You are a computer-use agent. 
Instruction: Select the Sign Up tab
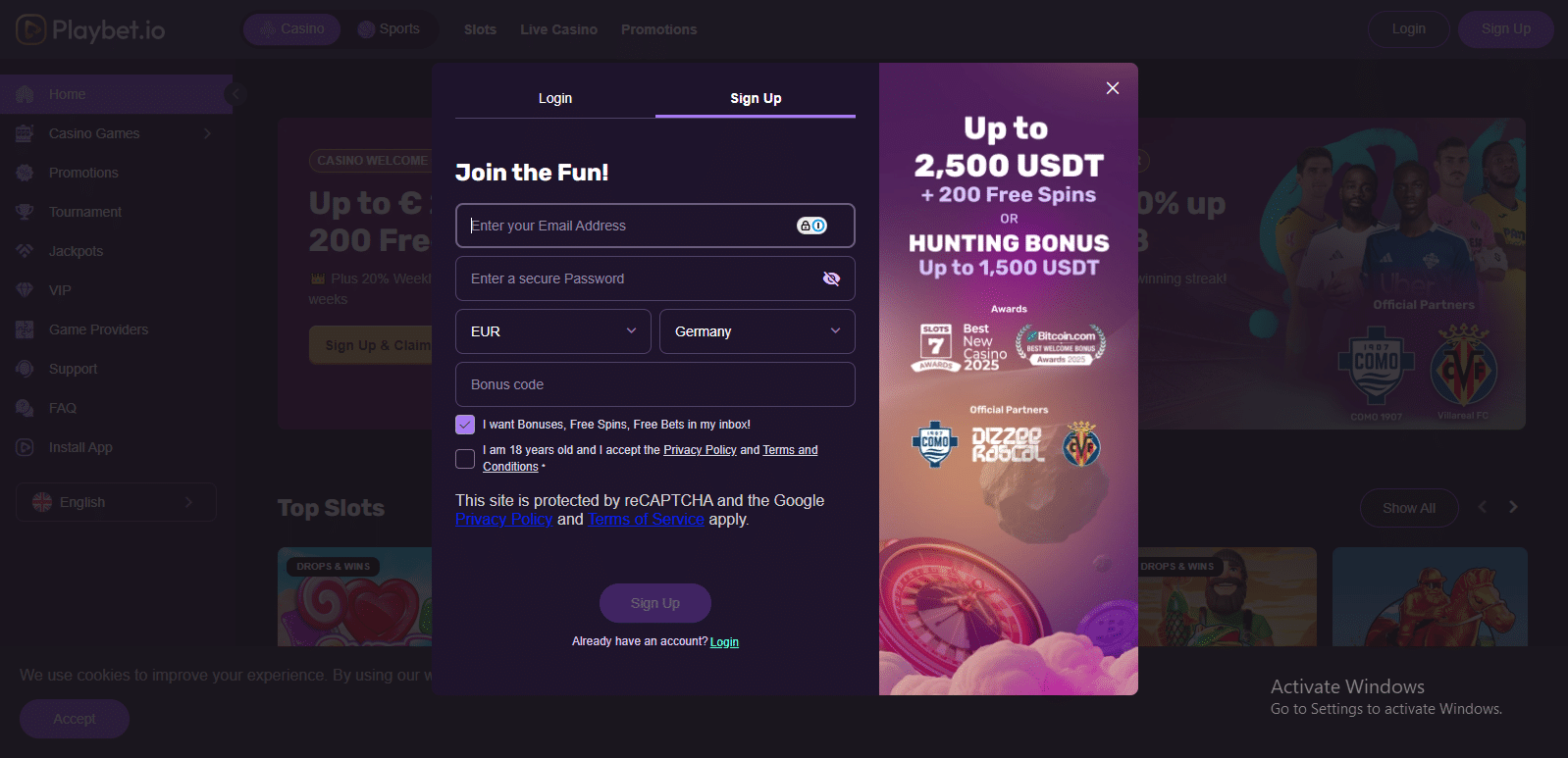(756, 98)
